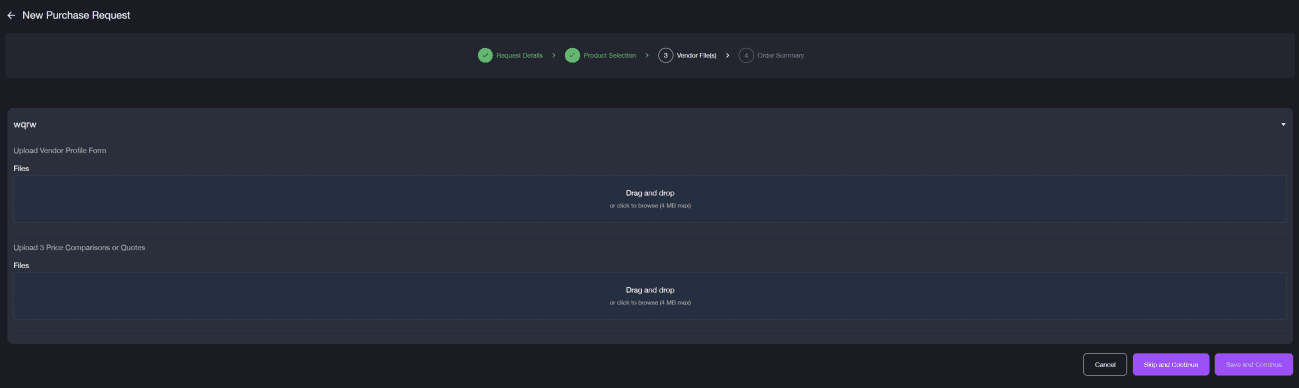This screenshot has height=388, width=1299.
Task: Select the step 4 circle for Order Summary
Action: 746,55
